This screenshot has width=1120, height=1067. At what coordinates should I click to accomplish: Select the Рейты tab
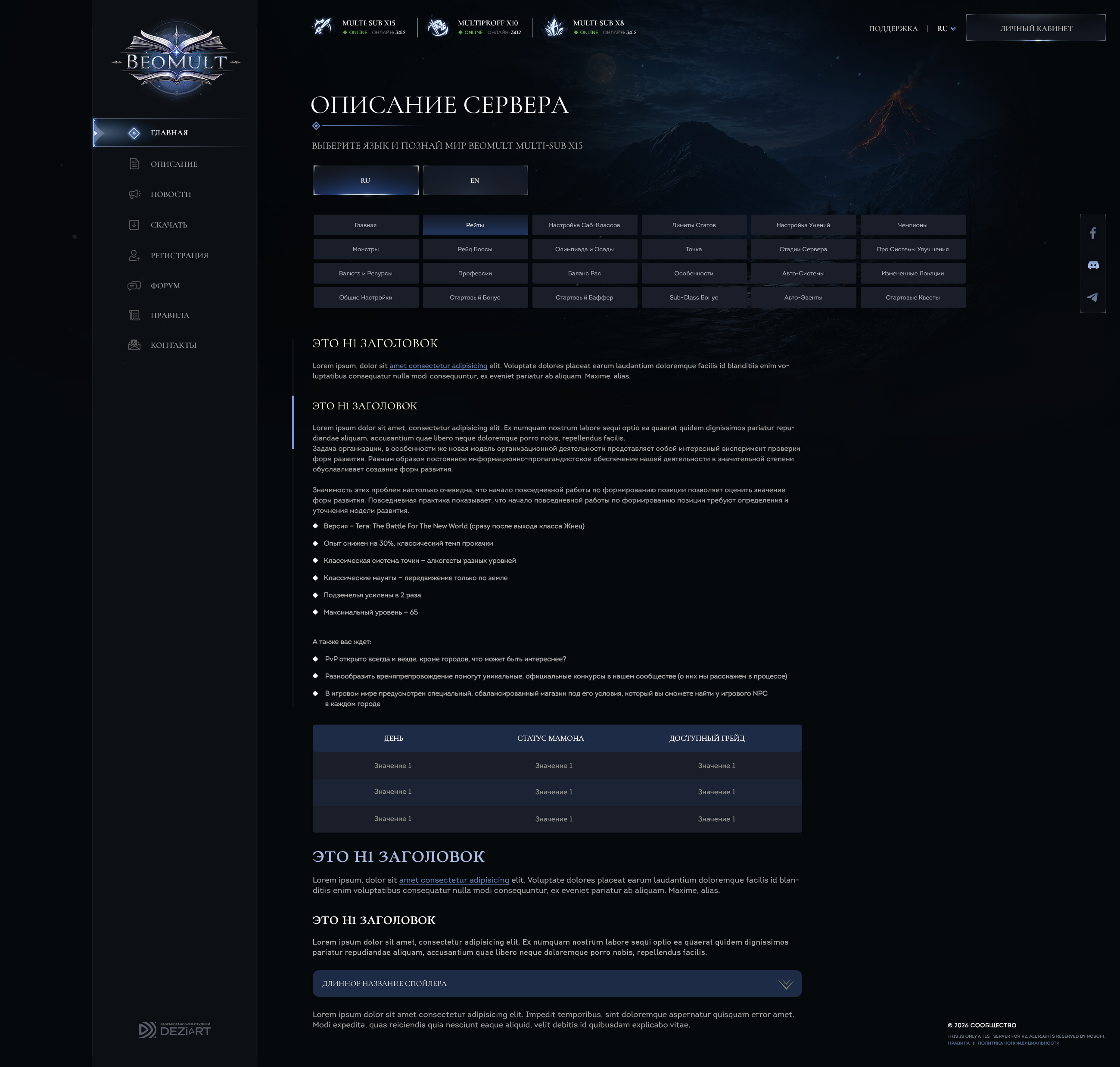(475, 225)
